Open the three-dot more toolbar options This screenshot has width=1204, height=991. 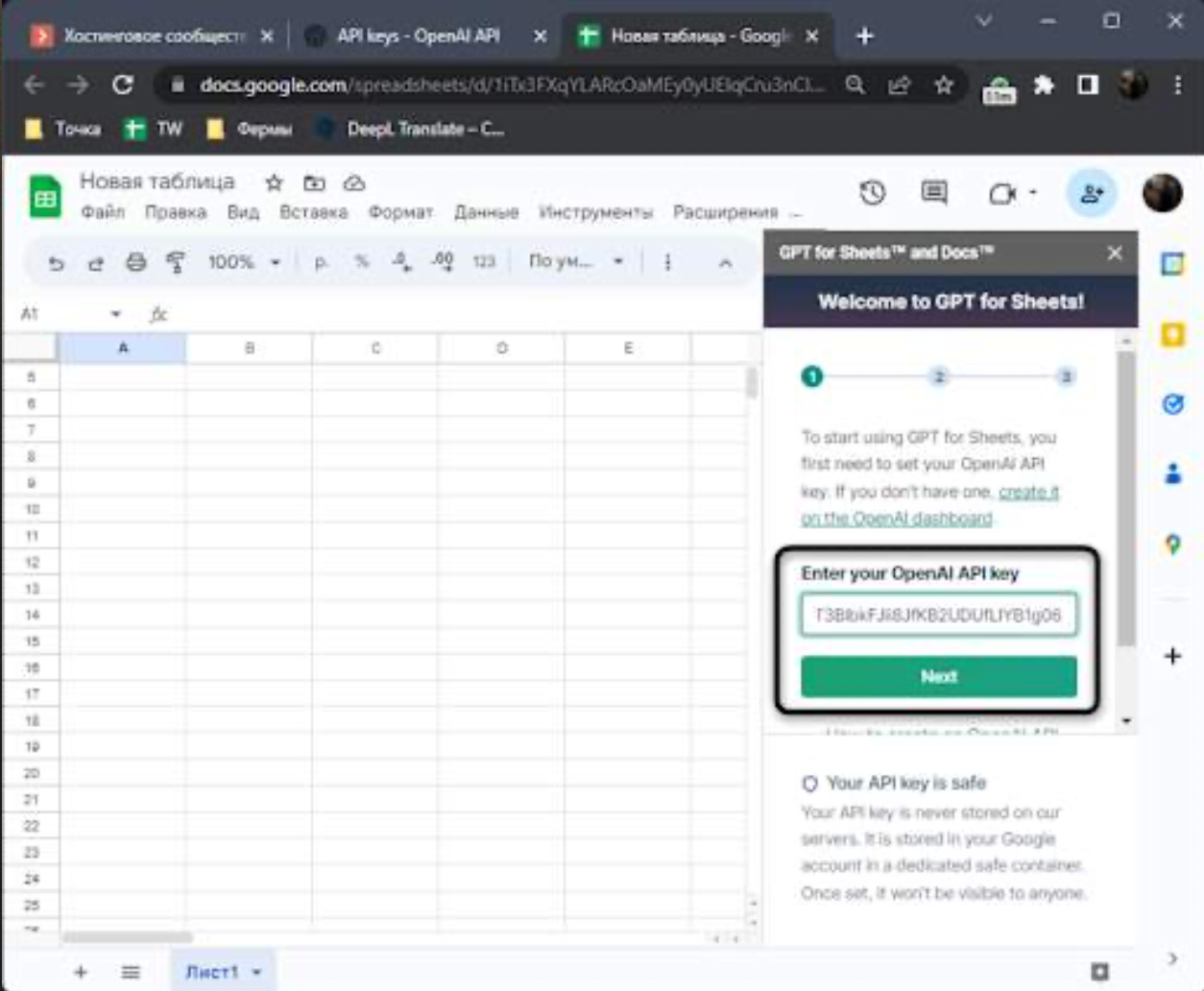coord(667,262)
